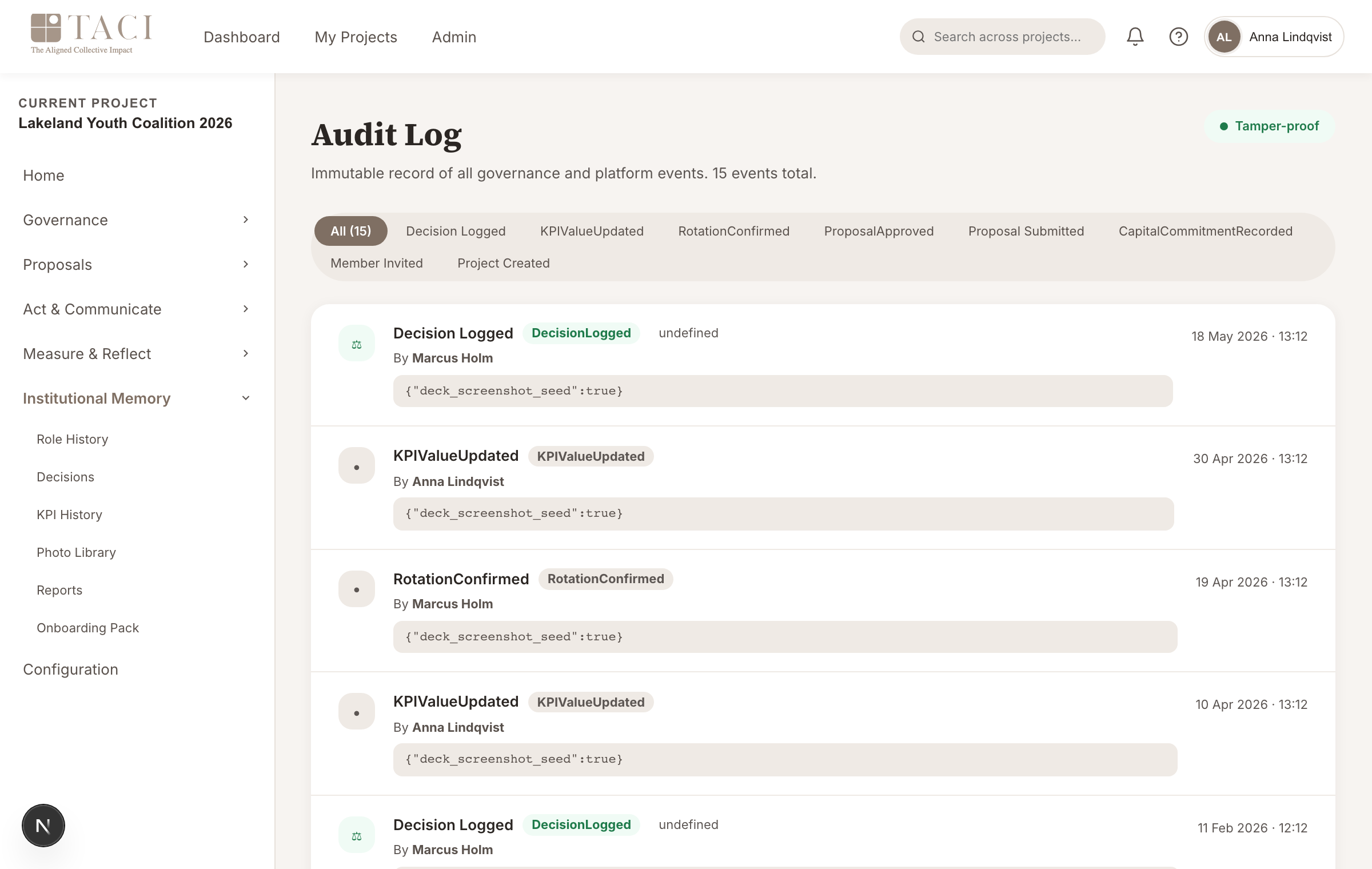Expand the Proposals section
This screenshot has height=869, width=1372.
137,265
